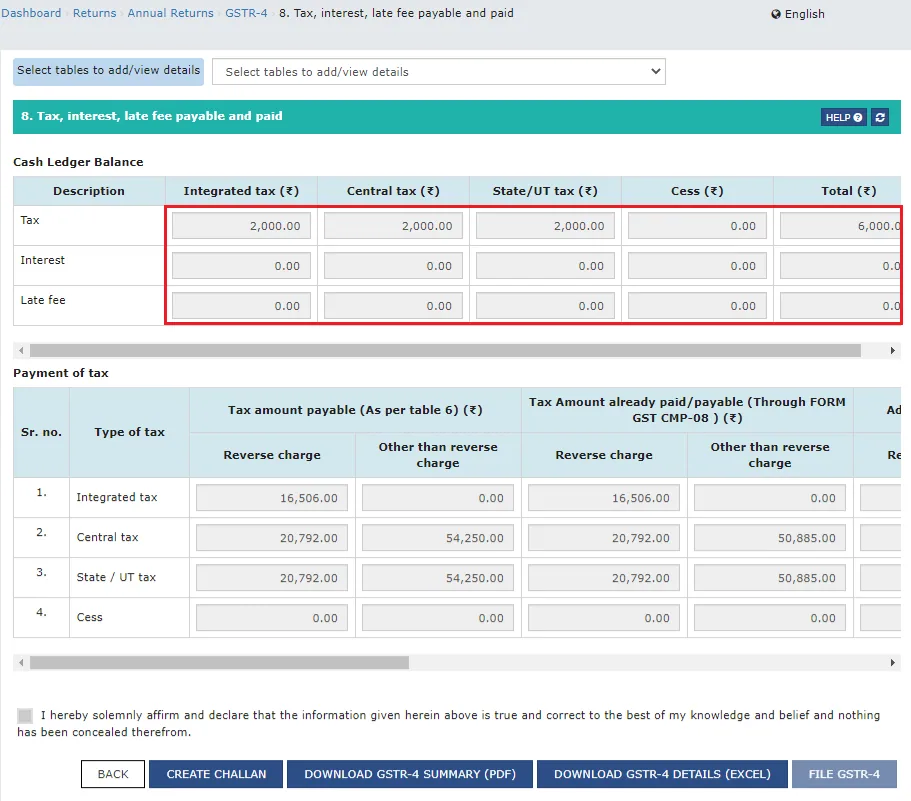911x801 pixels.
Task: Open GSTR-4 breadcrumb link
Action: 246,13
